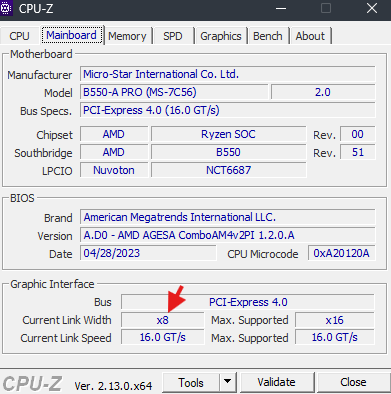Image resolution: width=391 pixels, height=394 pixels.
Task: Expand the Tools dropdown arrow
Action: coord(228,382)
